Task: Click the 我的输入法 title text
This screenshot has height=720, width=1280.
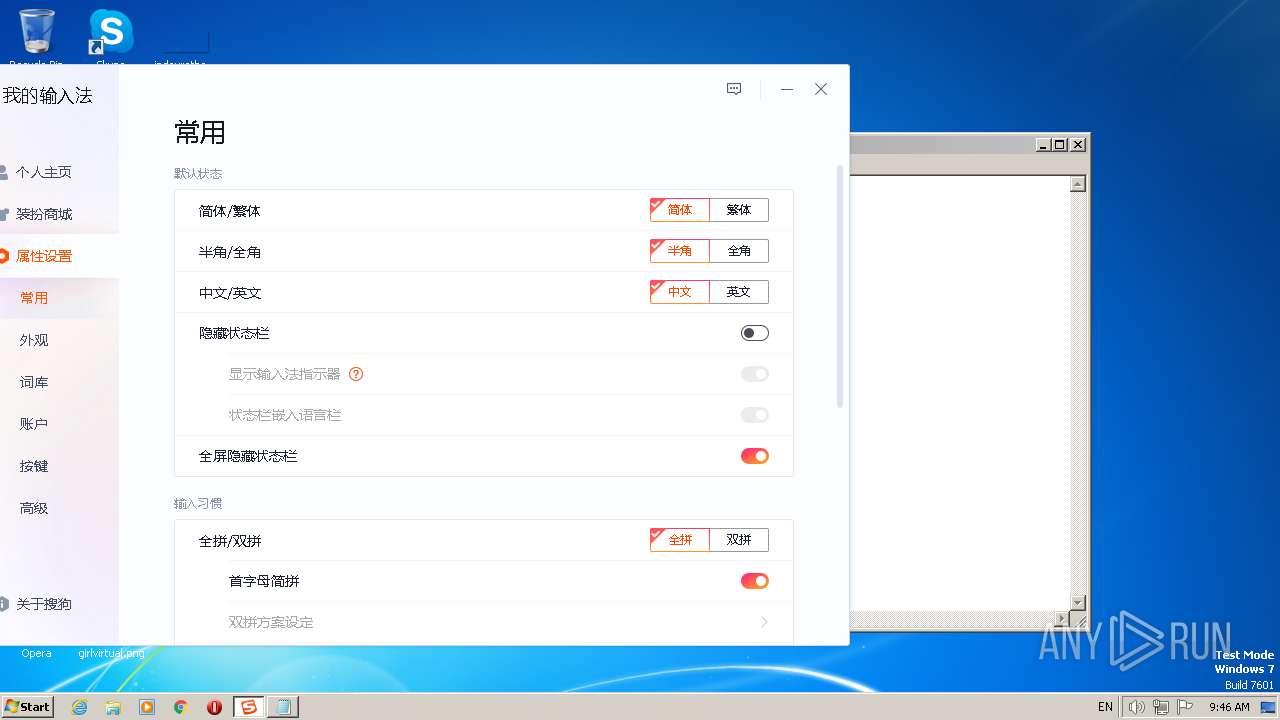Action: click(47, 96)
